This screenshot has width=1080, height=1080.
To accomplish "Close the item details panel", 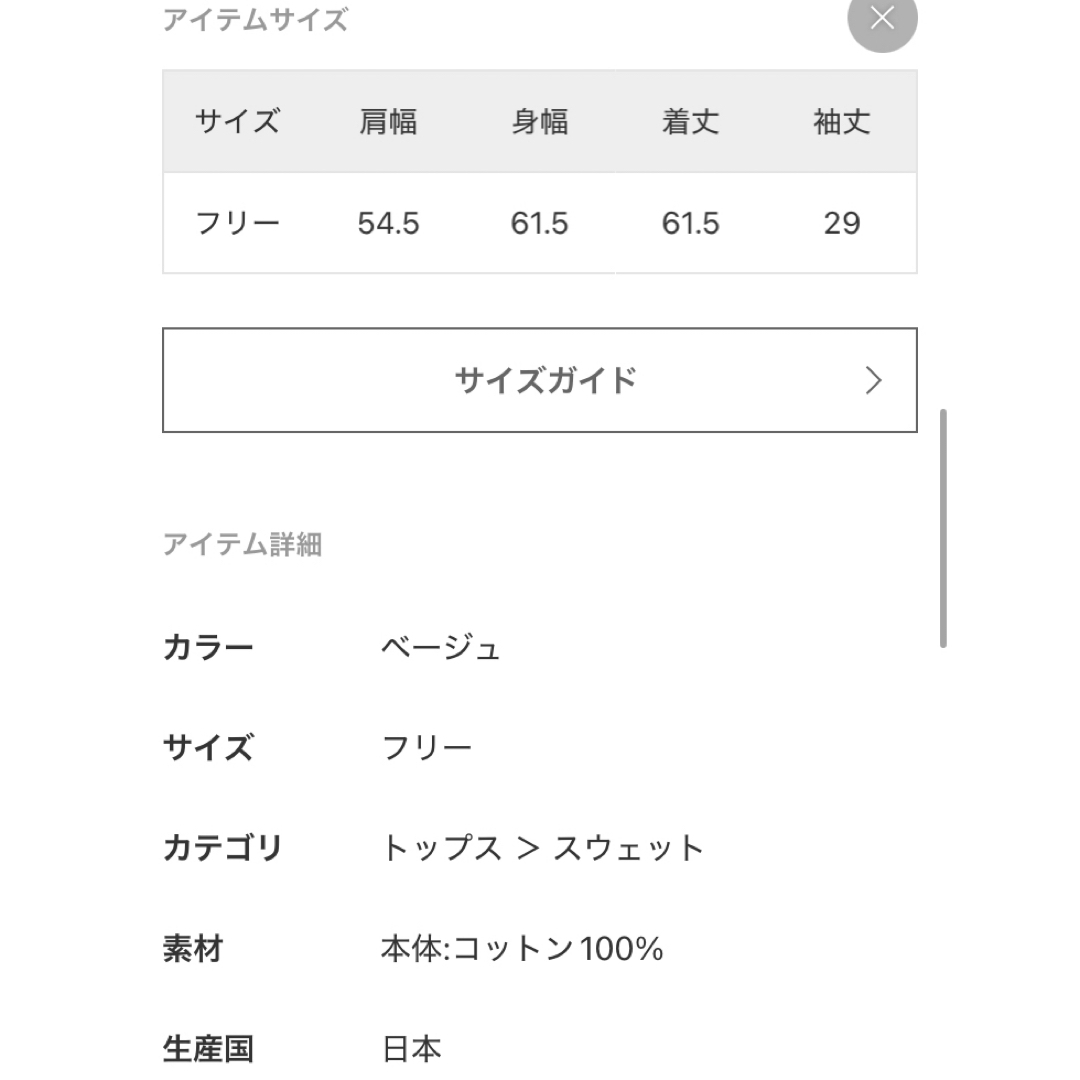I will (x=882, y=18).
